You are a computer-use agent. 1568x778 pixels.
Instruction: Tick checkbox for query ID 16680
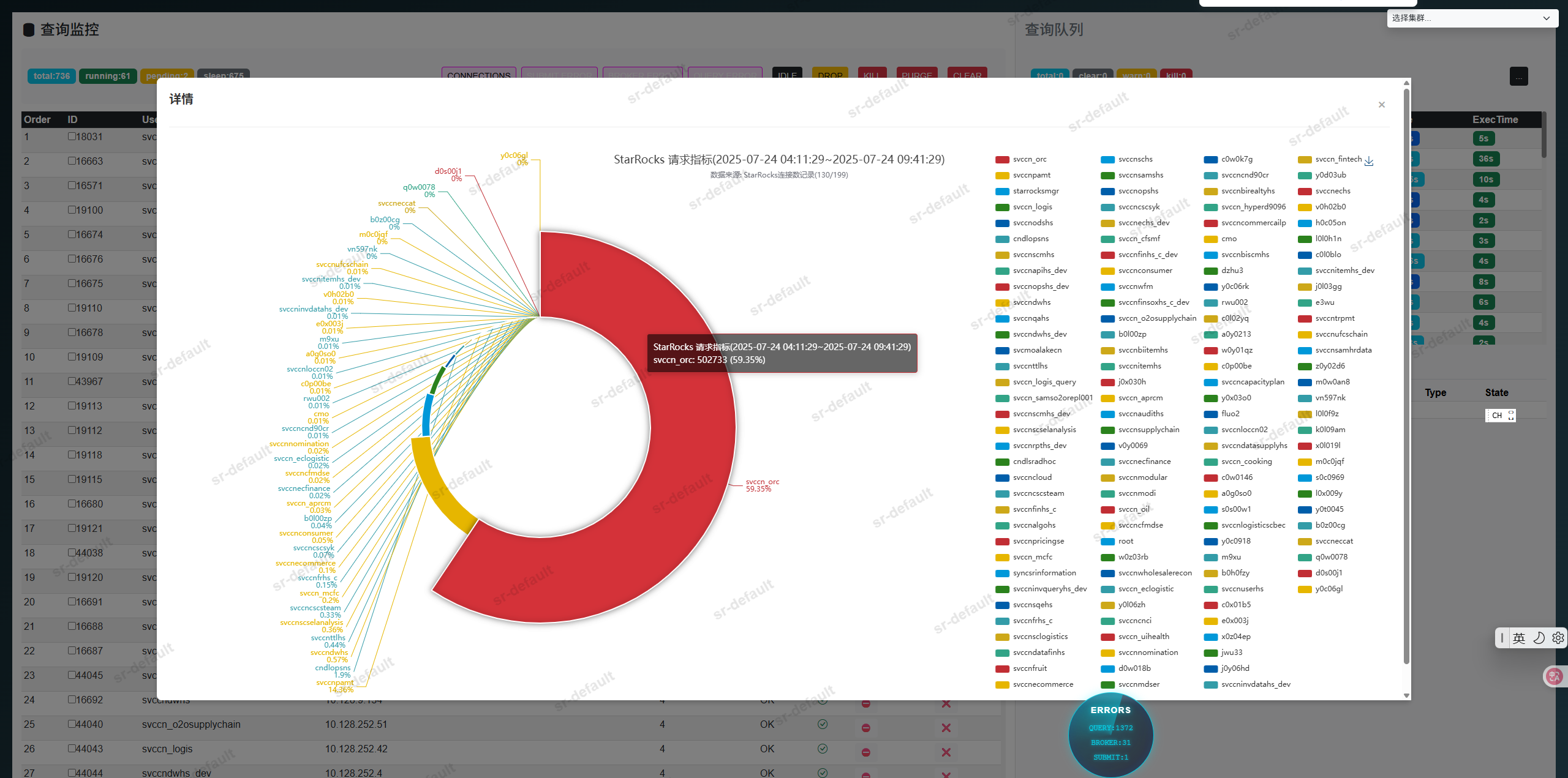(x=72, y=504)
